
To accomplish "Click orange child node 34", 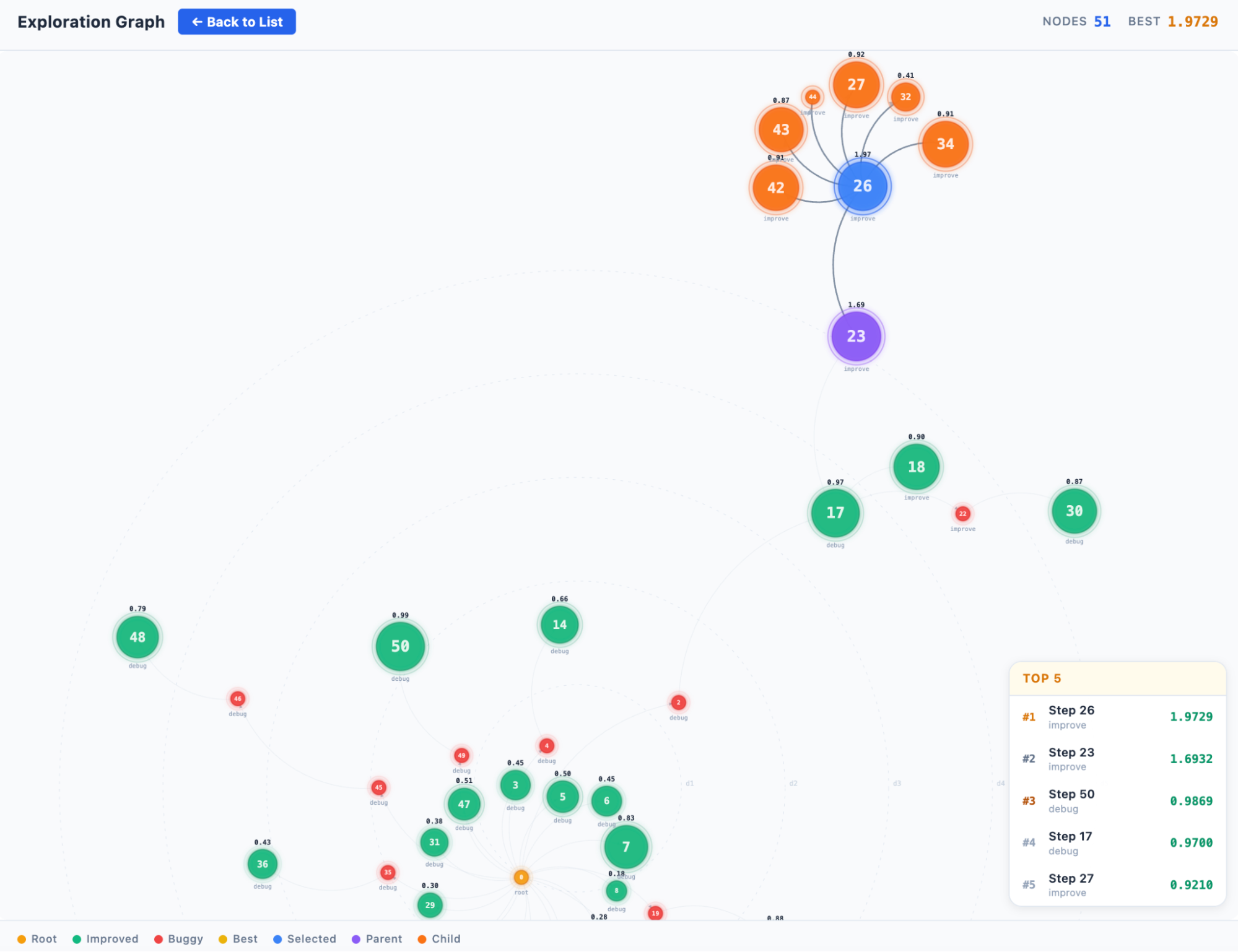I will [945, 144].
